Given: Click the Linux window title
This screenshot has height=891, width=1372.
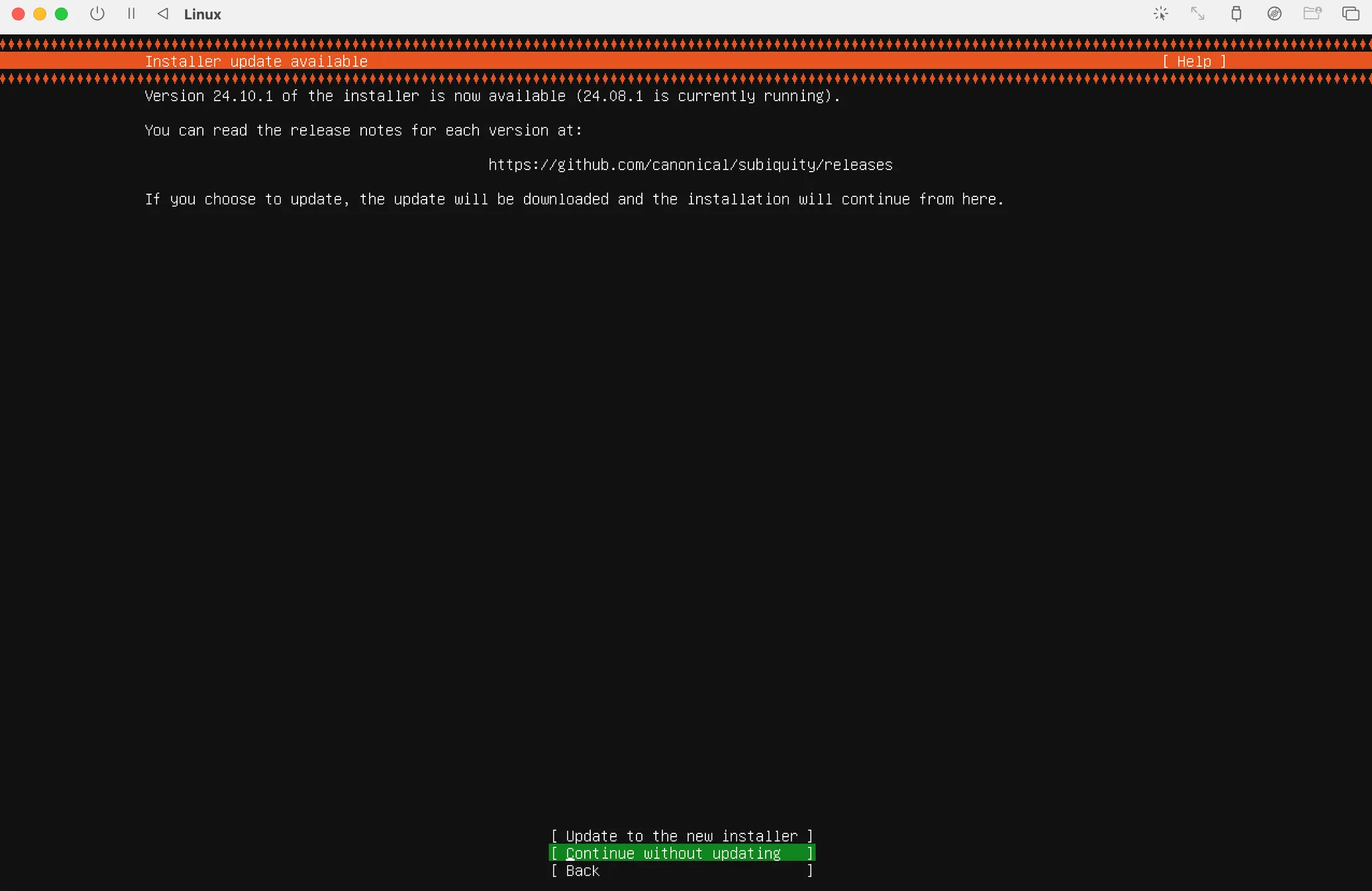Looking at the screenshot, I should click(202, 15).
